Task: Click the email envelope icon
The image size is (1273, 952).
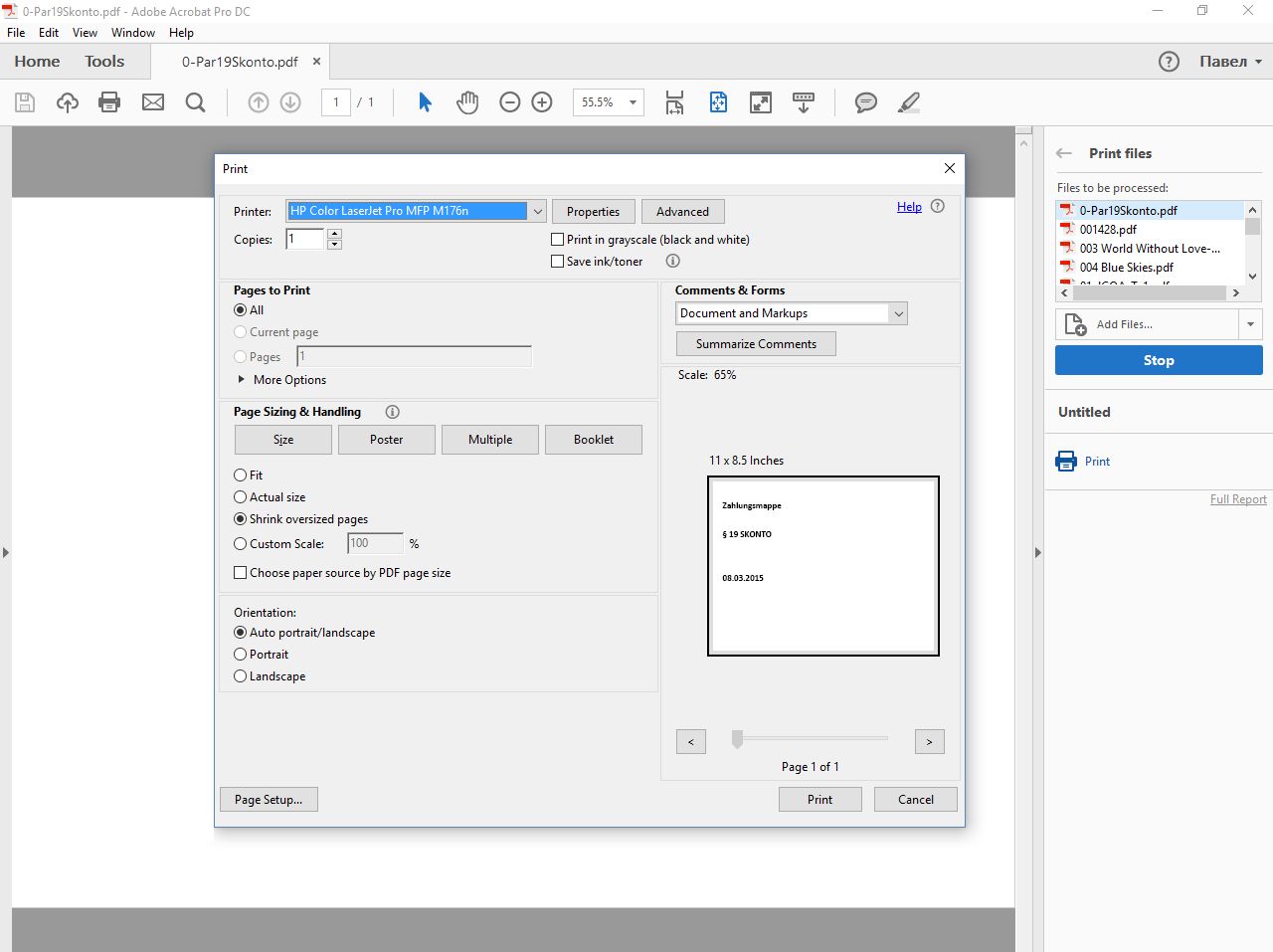Action: point(153,101)
